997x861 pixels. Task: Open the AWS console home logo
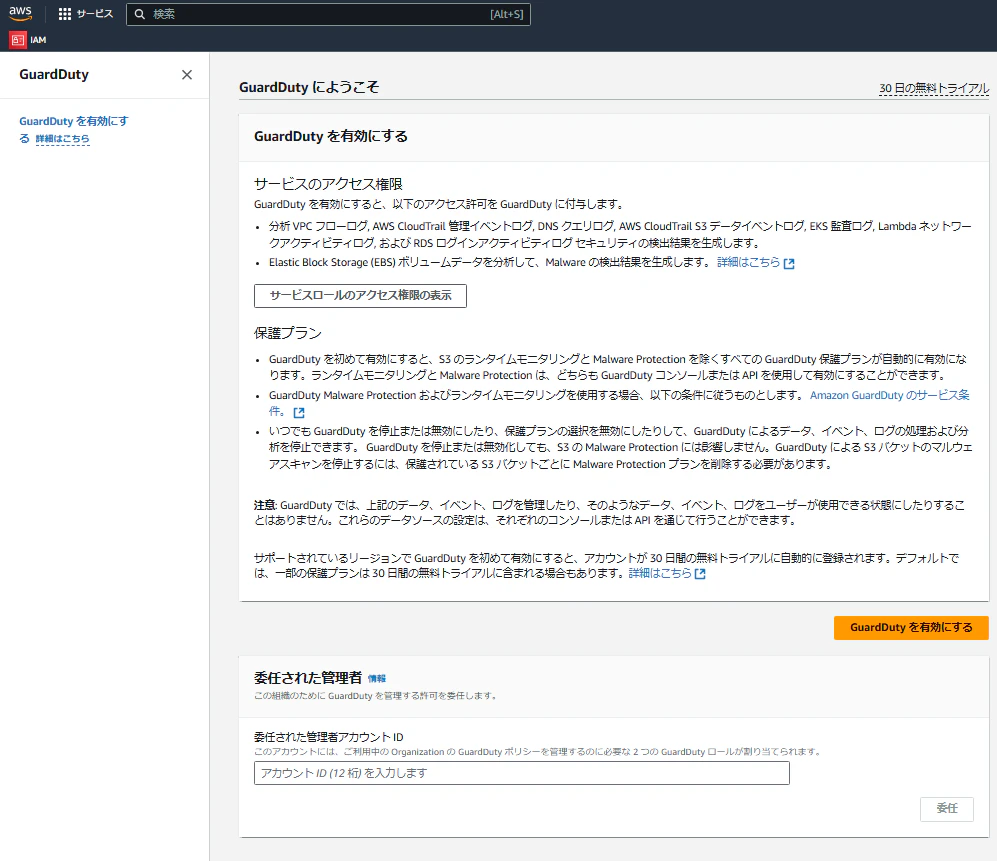point(20,13)
